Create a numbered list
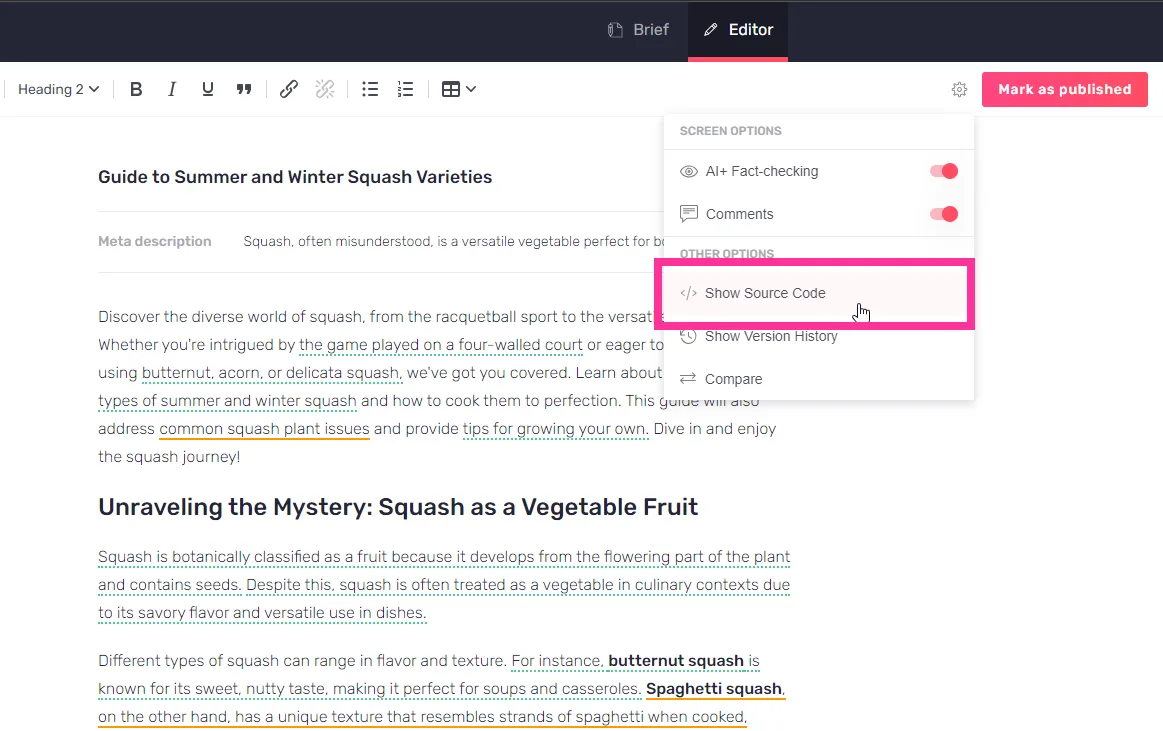1163x731 pixels. coord(406,90)
